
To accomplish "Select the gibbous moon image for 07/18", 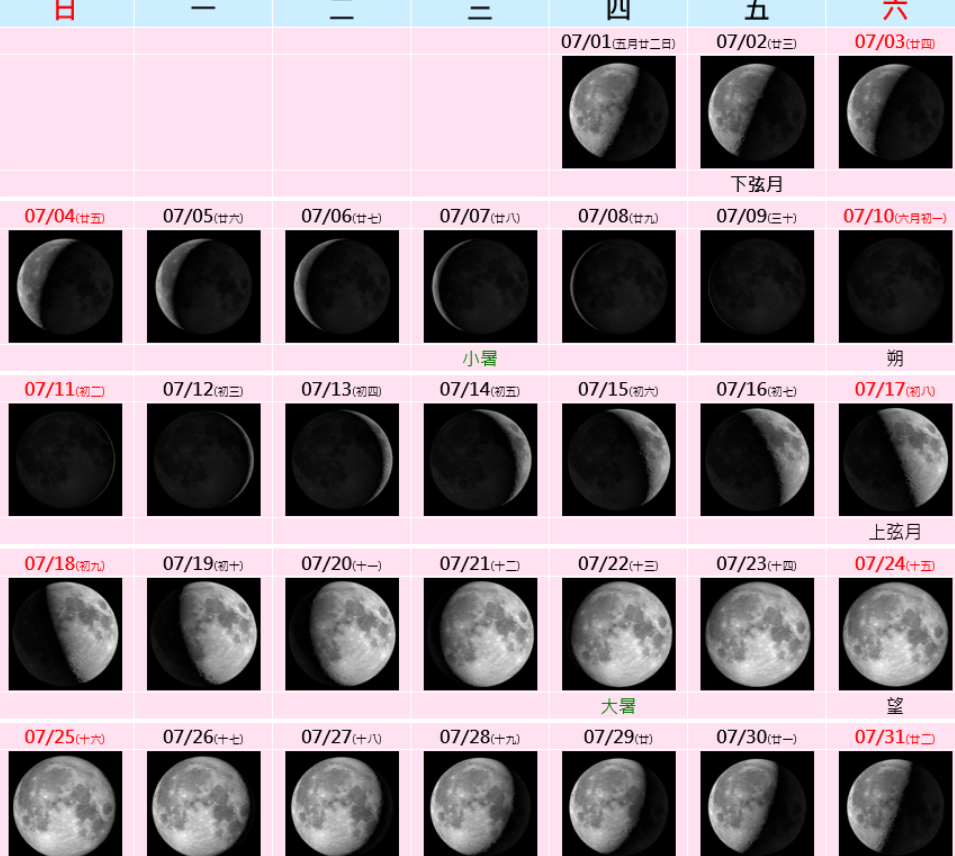I will pos(65,634).
